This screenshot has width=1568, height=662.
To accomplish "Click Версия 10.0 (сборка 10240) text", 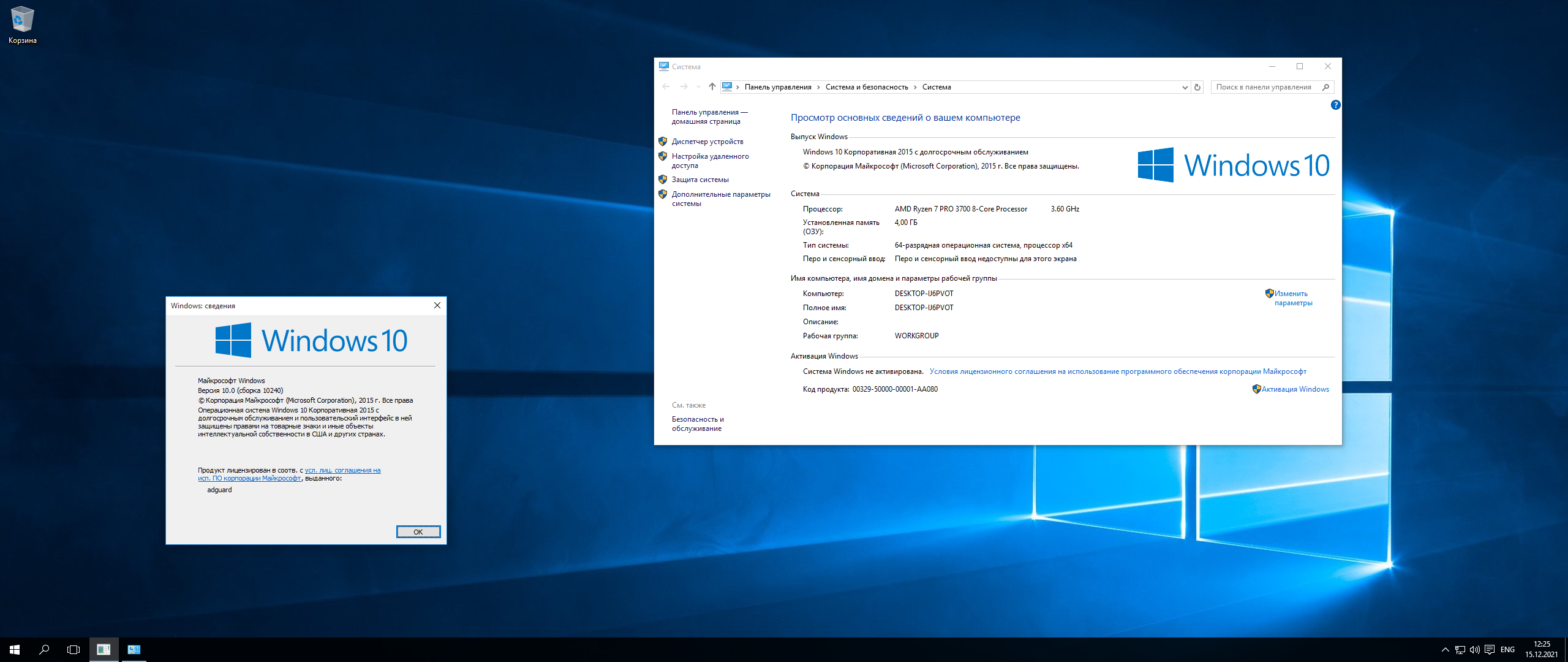I will (240, 390).
